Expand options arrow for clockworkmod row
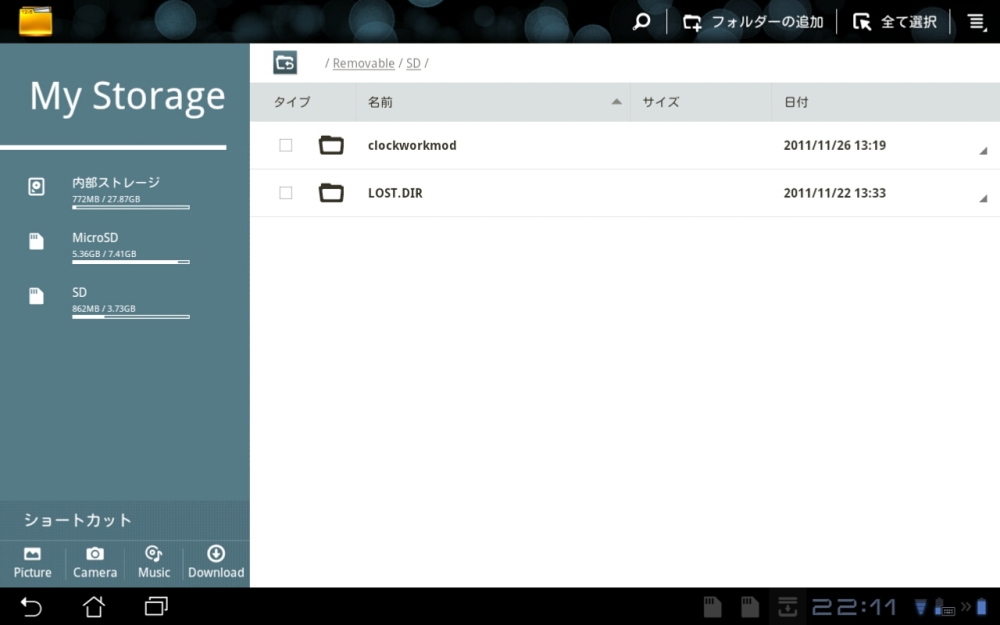 click(982, 151)
